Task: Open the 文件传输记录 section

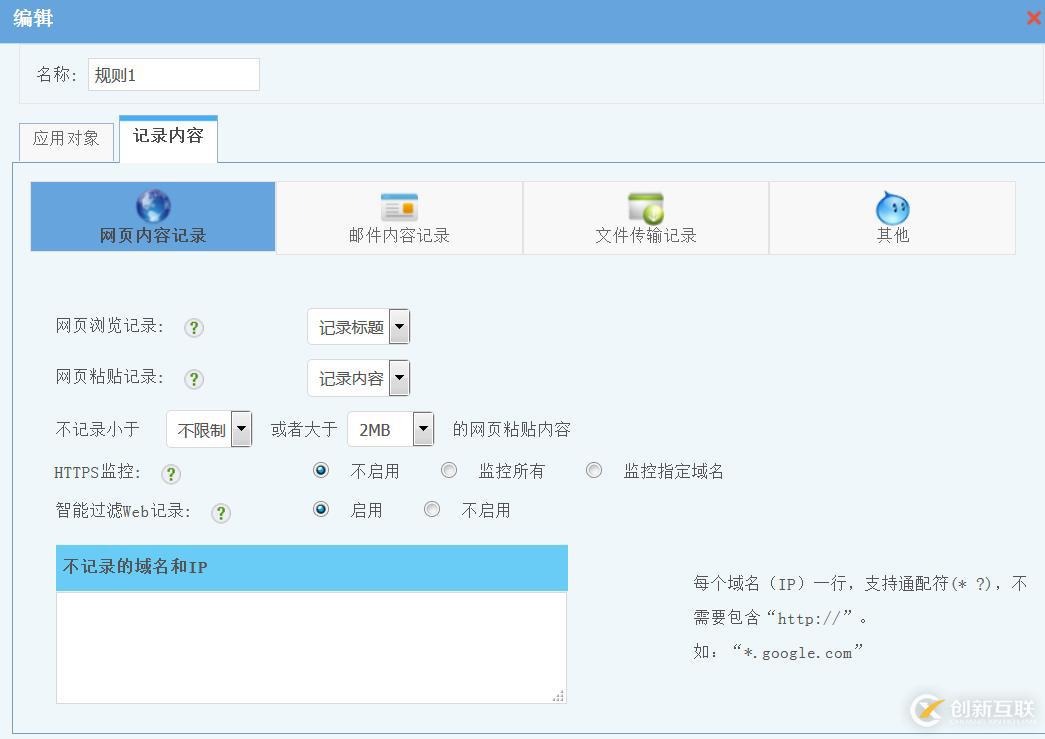Action: pos(646,218)
